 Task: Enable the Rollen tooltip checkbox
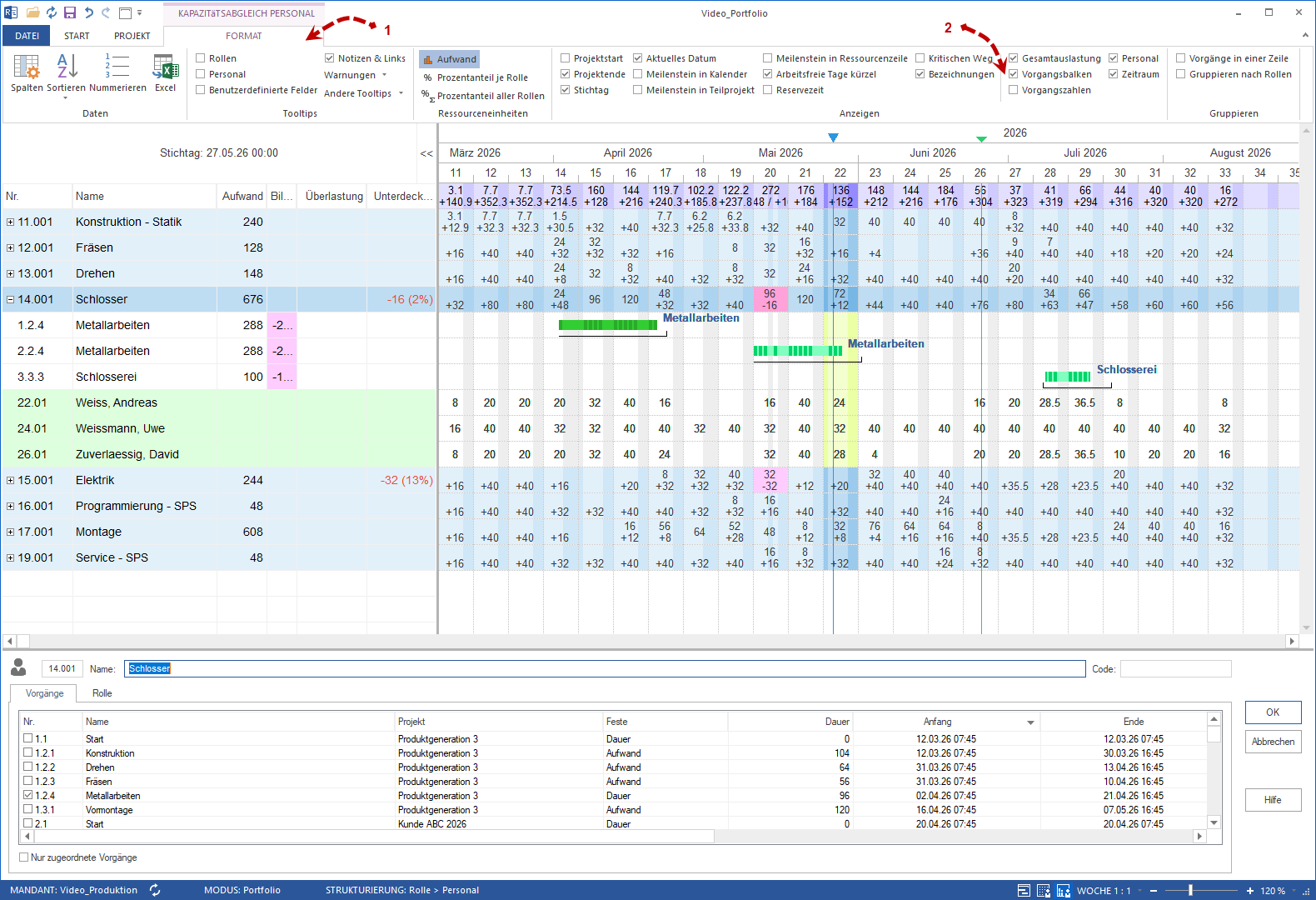point(201,58)
